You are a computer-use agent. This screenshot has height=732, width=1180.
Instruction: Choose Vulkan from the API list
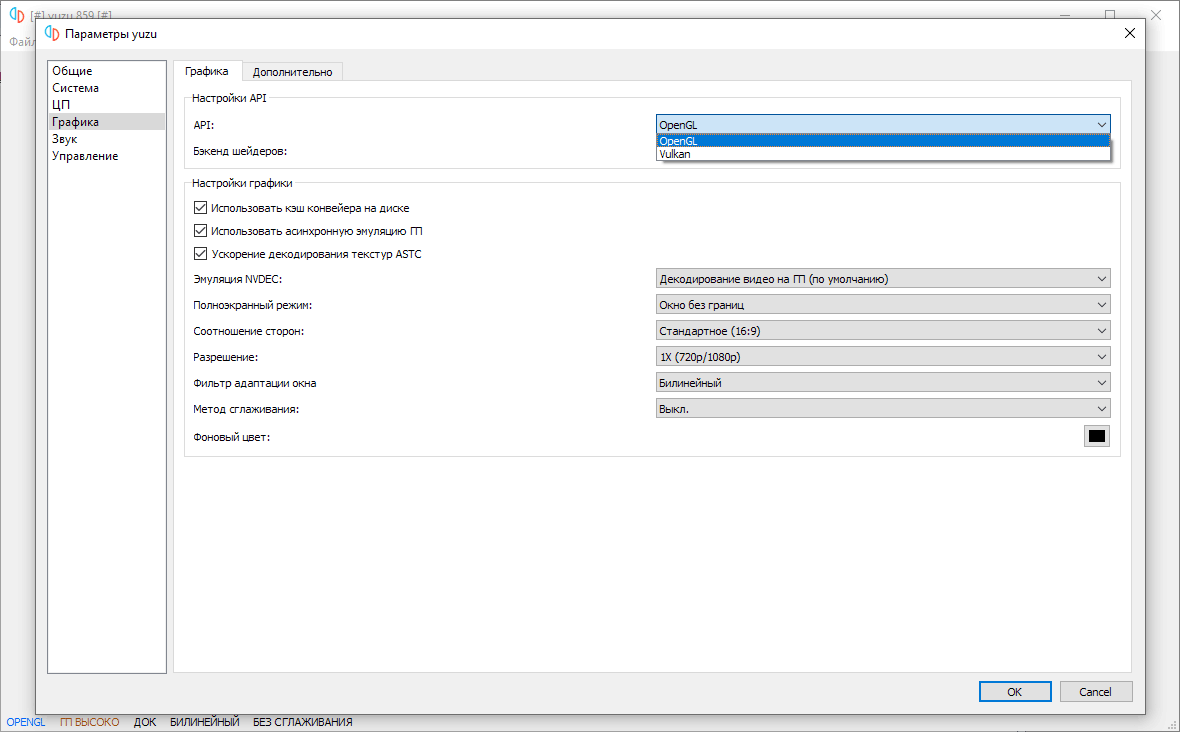883,154
